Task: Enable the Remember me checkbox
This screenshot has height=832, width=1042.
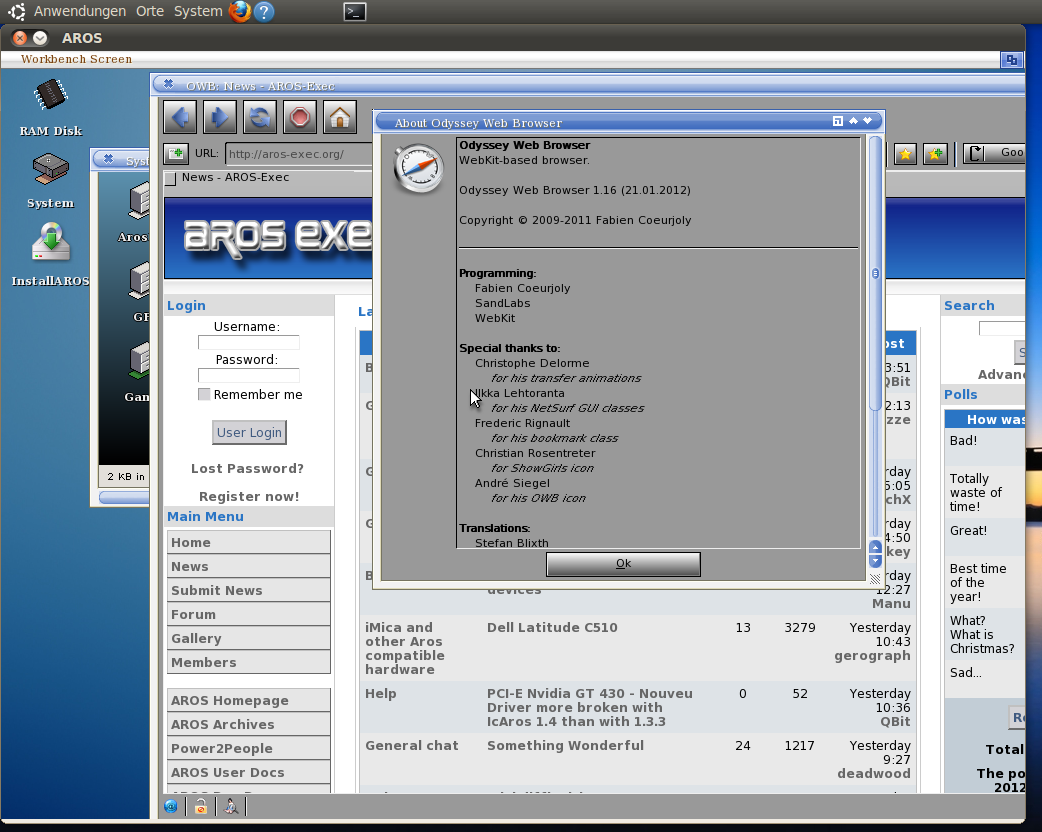Action: click(204, 395)
